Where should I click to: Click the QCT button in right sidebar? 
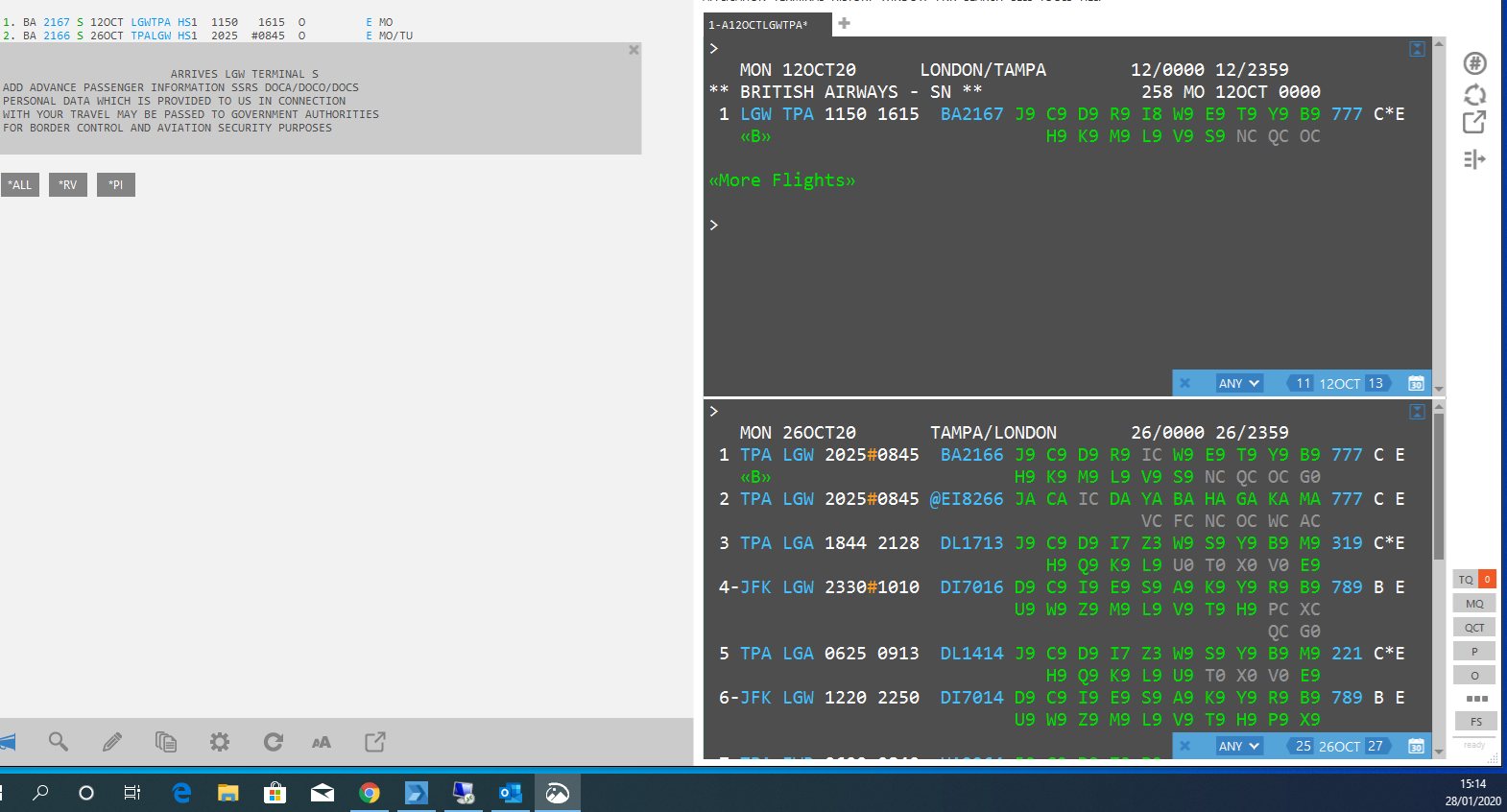[1474, 628]
